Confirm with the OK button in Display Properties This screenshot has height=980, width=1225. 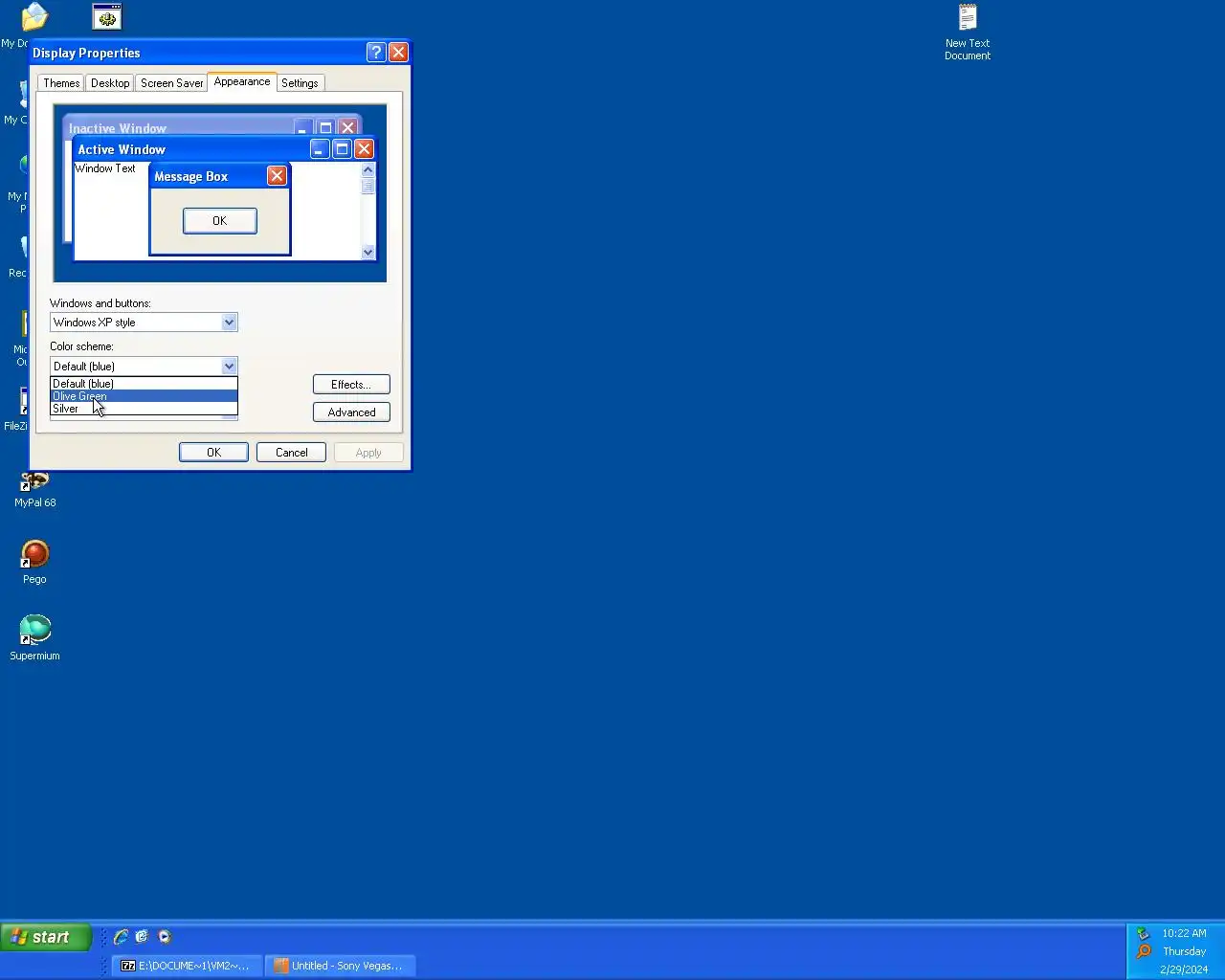click(x=213, y=453)
